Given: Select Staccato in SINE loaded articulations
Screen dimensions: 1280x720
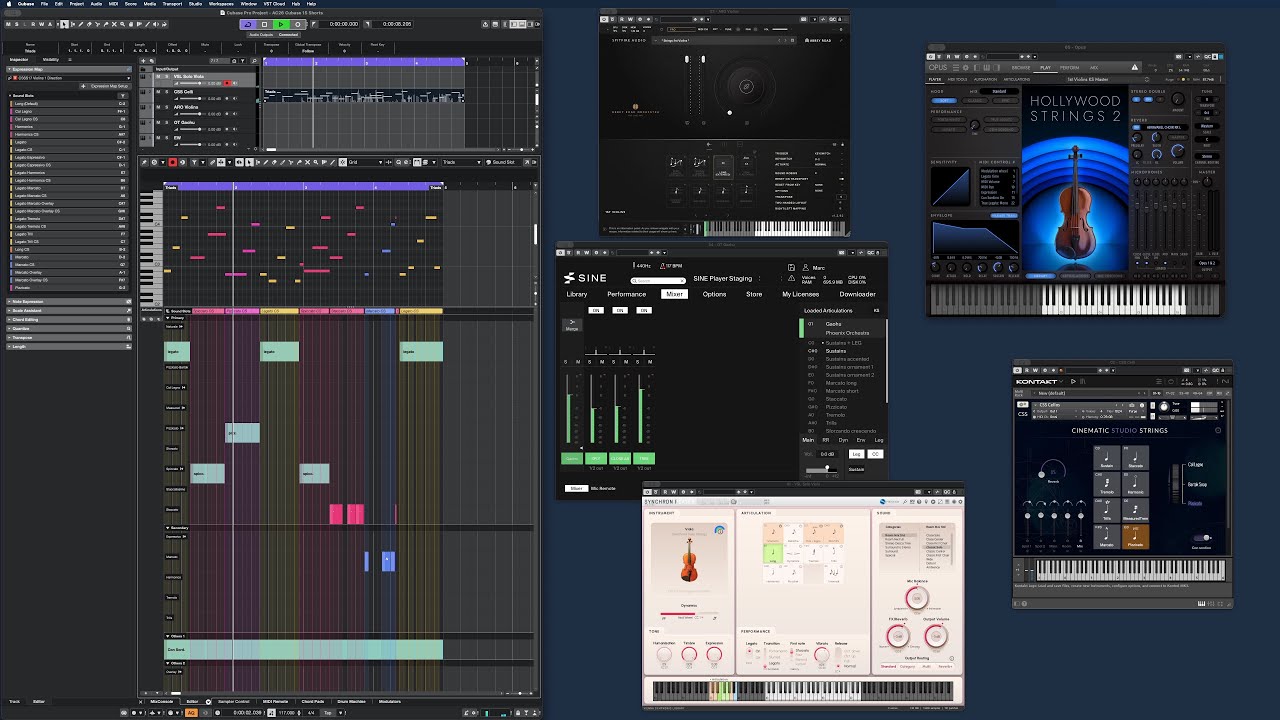Looking at the screenshot, I should tap(837, 399).
